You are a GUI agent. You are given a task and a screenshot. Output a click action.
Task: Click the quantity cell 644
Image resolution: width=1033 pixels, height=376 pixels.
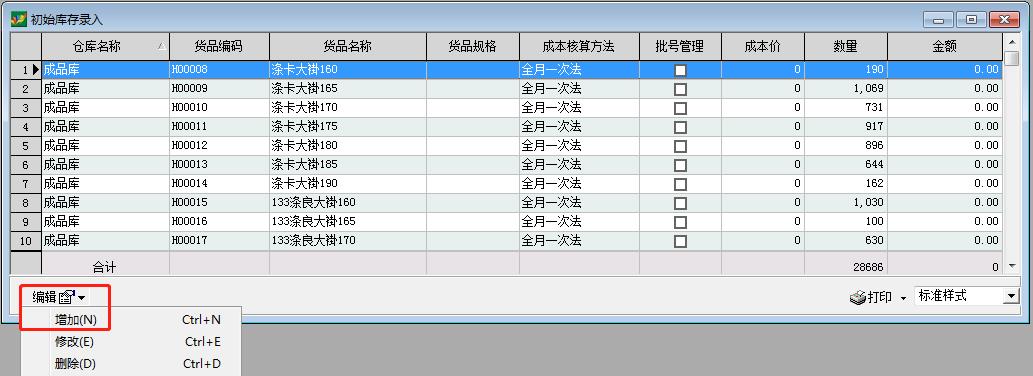(846, 165)
